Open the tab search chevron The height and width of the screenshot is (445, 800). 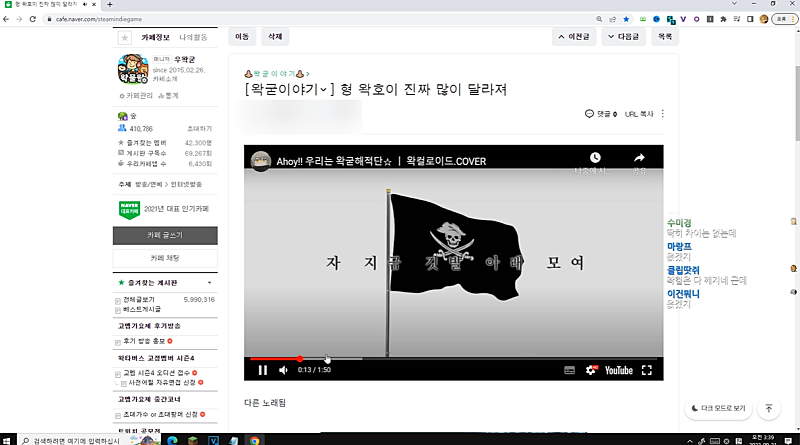(734, 4)
